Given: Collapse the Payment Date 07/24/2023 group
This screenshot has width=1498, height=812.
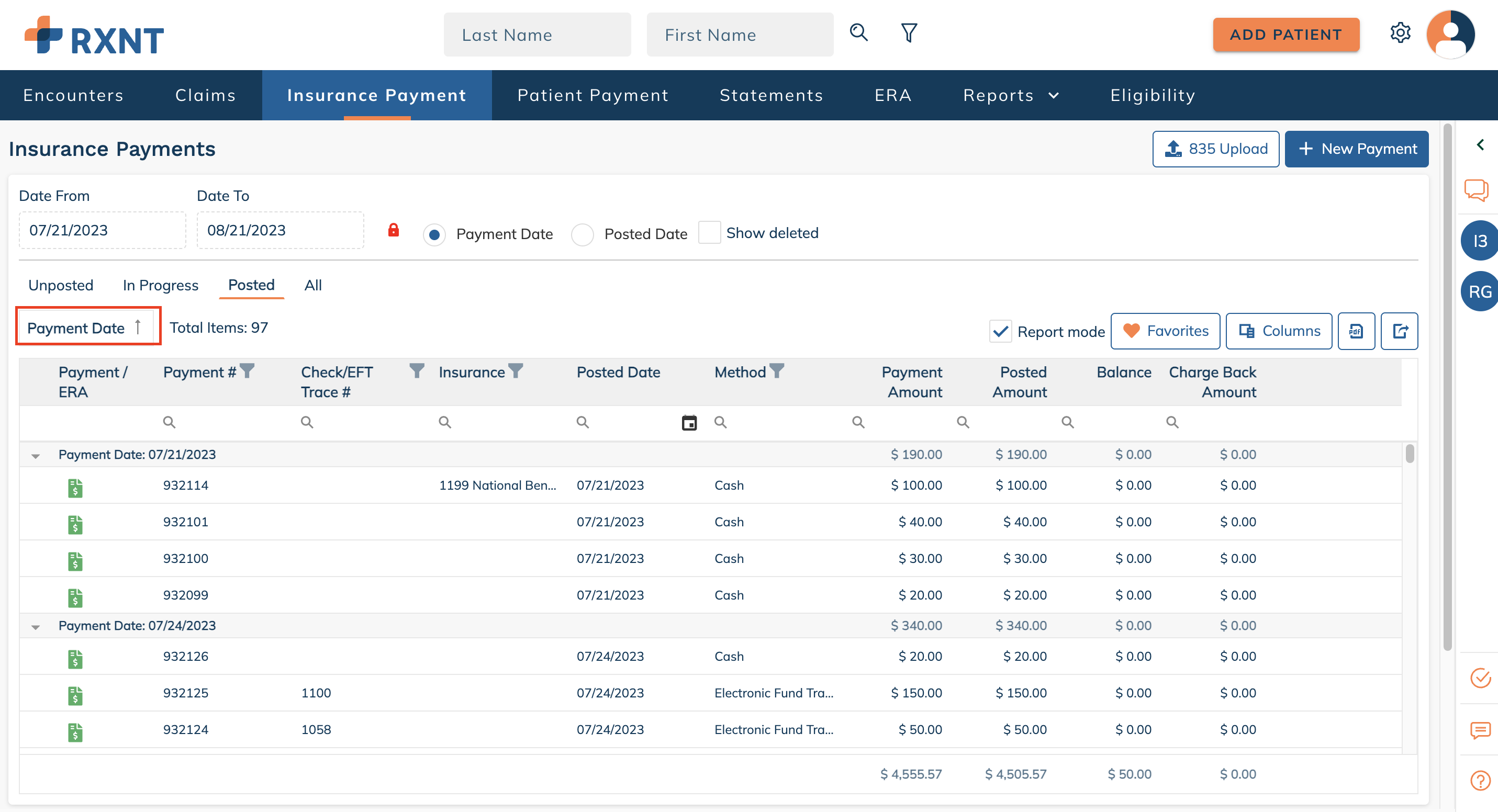Looking at the screenshot, I should [x=36, y=627].
